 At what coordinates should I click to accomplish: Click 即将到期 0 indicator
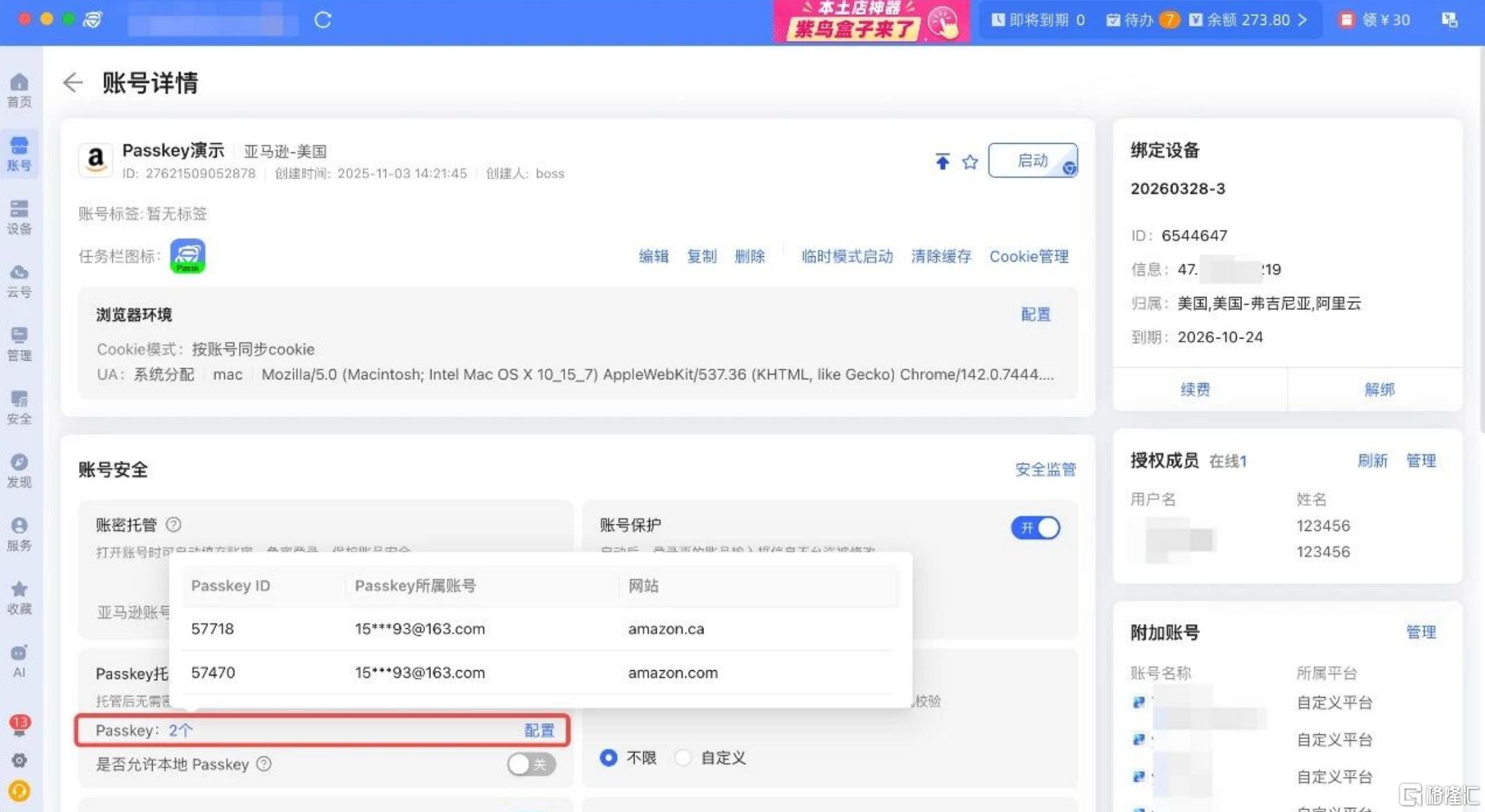(1038, 20)
